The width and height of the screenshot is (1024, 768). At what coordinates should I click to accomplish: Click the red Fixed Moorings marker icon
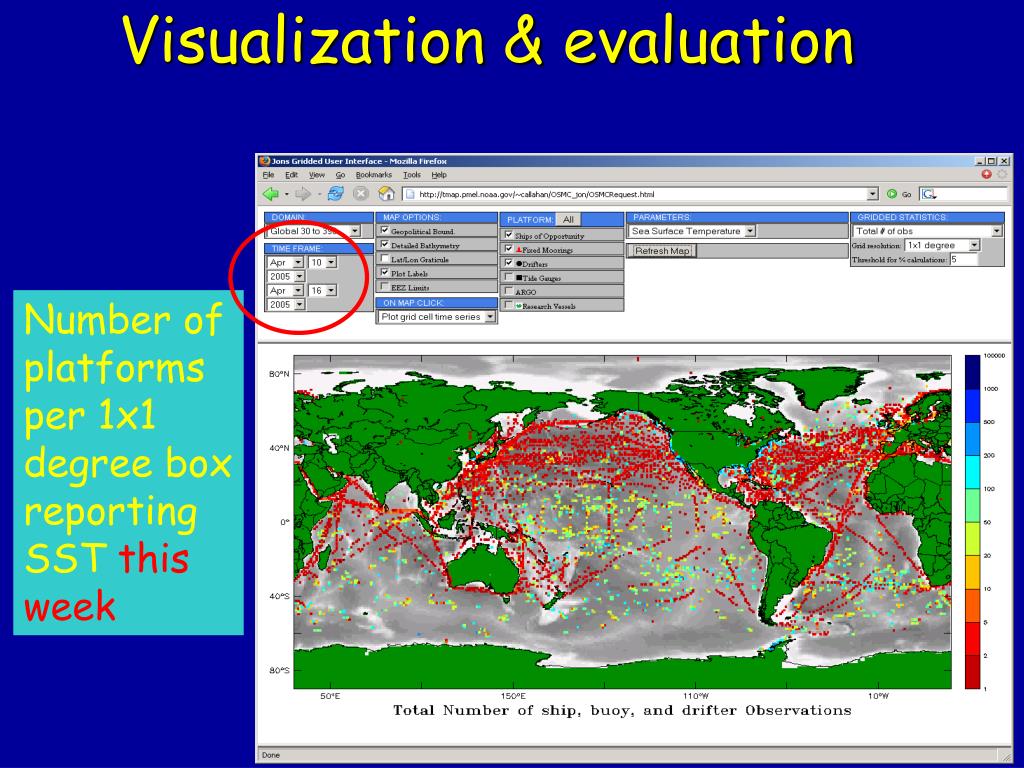(x=519, y=249)
